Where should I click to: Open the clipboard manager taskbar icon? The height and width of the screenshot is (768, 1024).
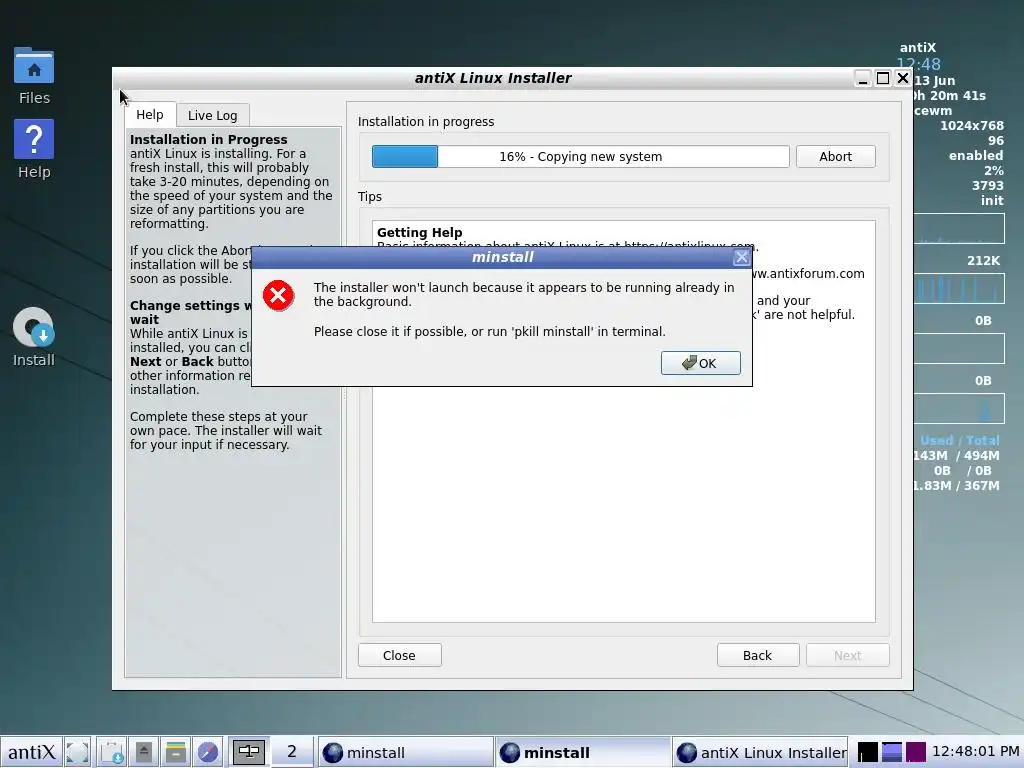point(112,752)
